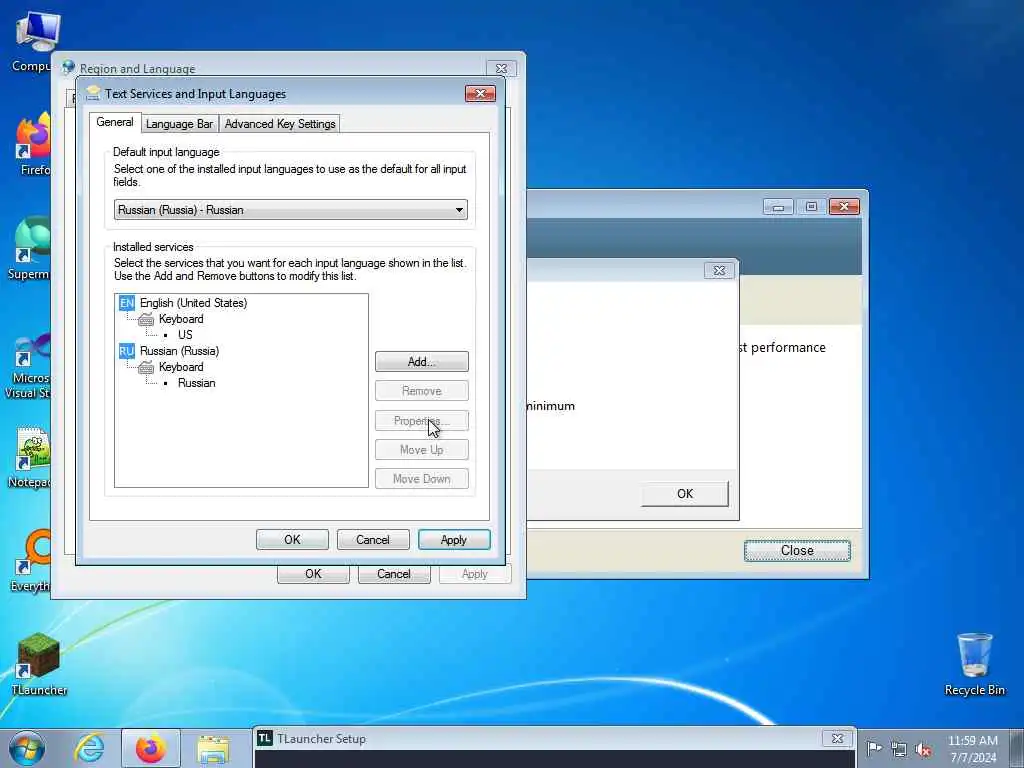Close the TLauncher Setup taskbar preview

tap(837, 739)
